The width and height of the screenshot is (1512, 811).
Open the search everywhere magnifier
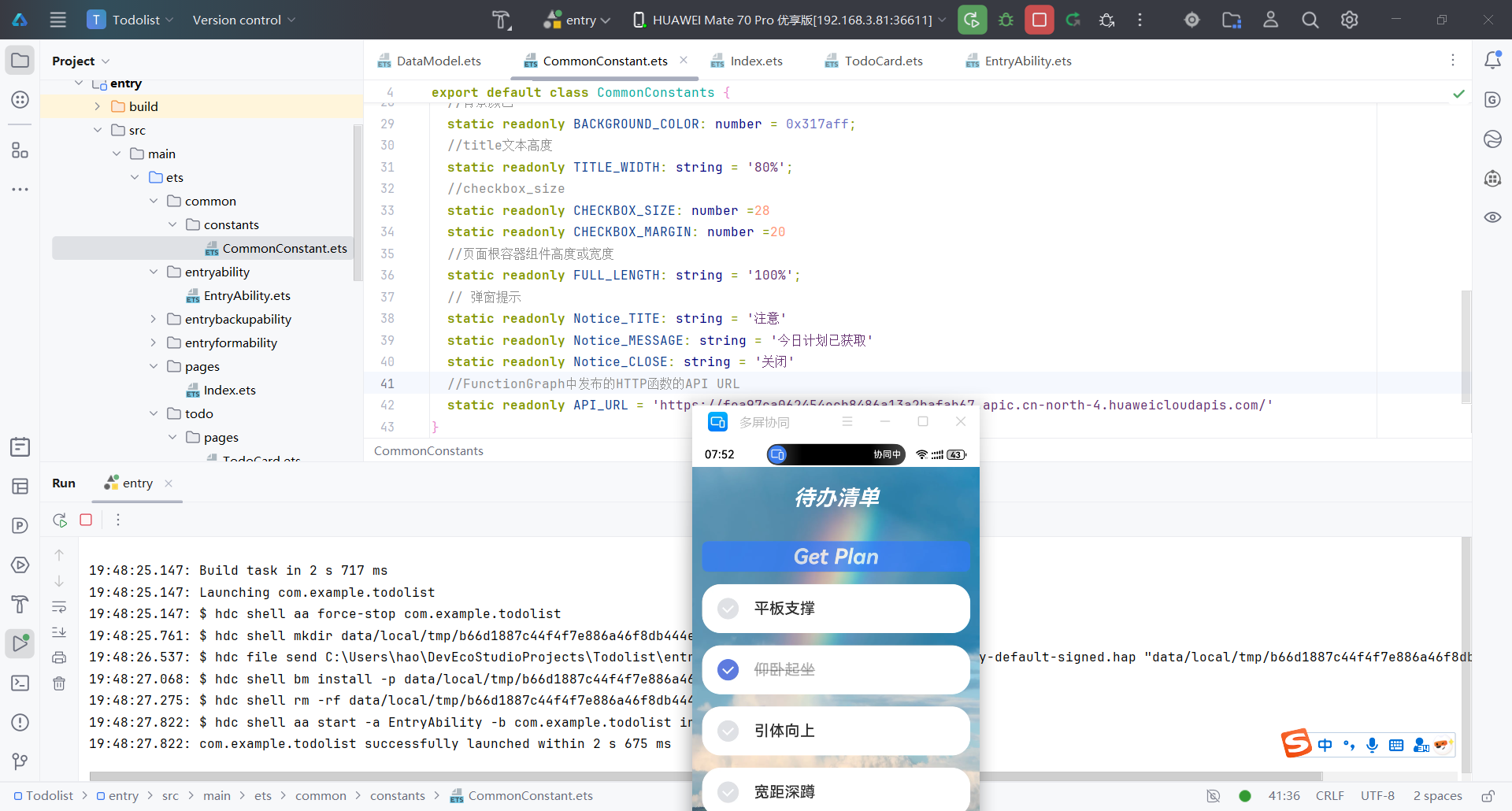tap(1310, 20)
